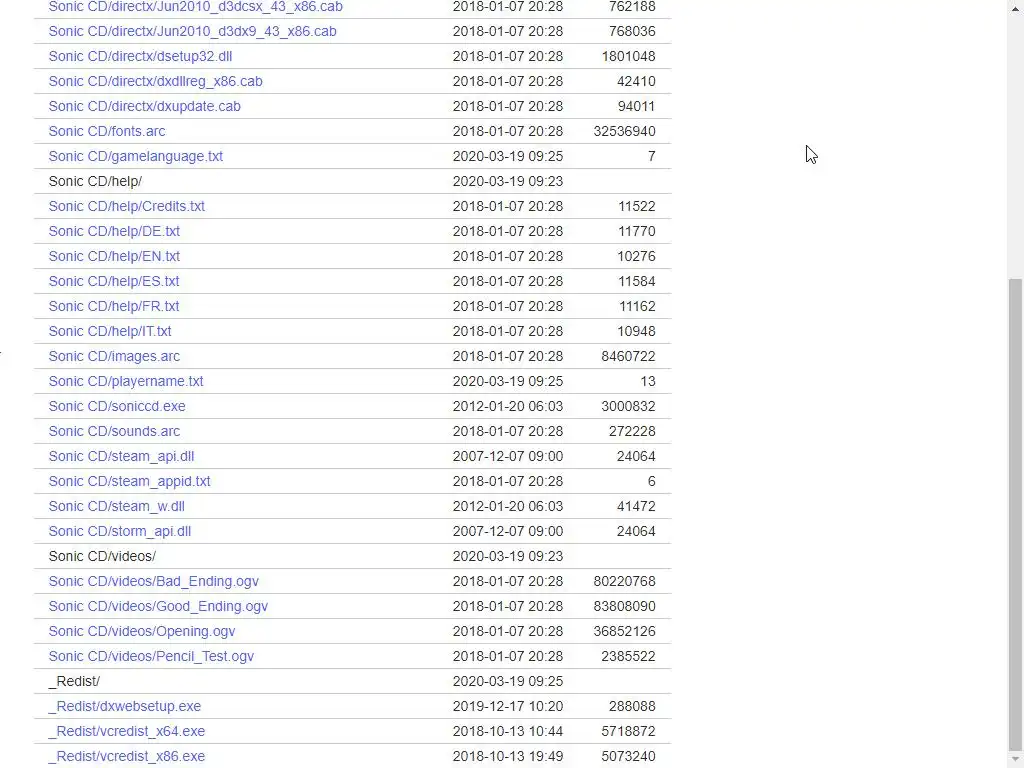Open the Sonic CD/help/ES.txt link
Image resolution: width=1024 pixels, height=768 pixels.
click(114, 281)
